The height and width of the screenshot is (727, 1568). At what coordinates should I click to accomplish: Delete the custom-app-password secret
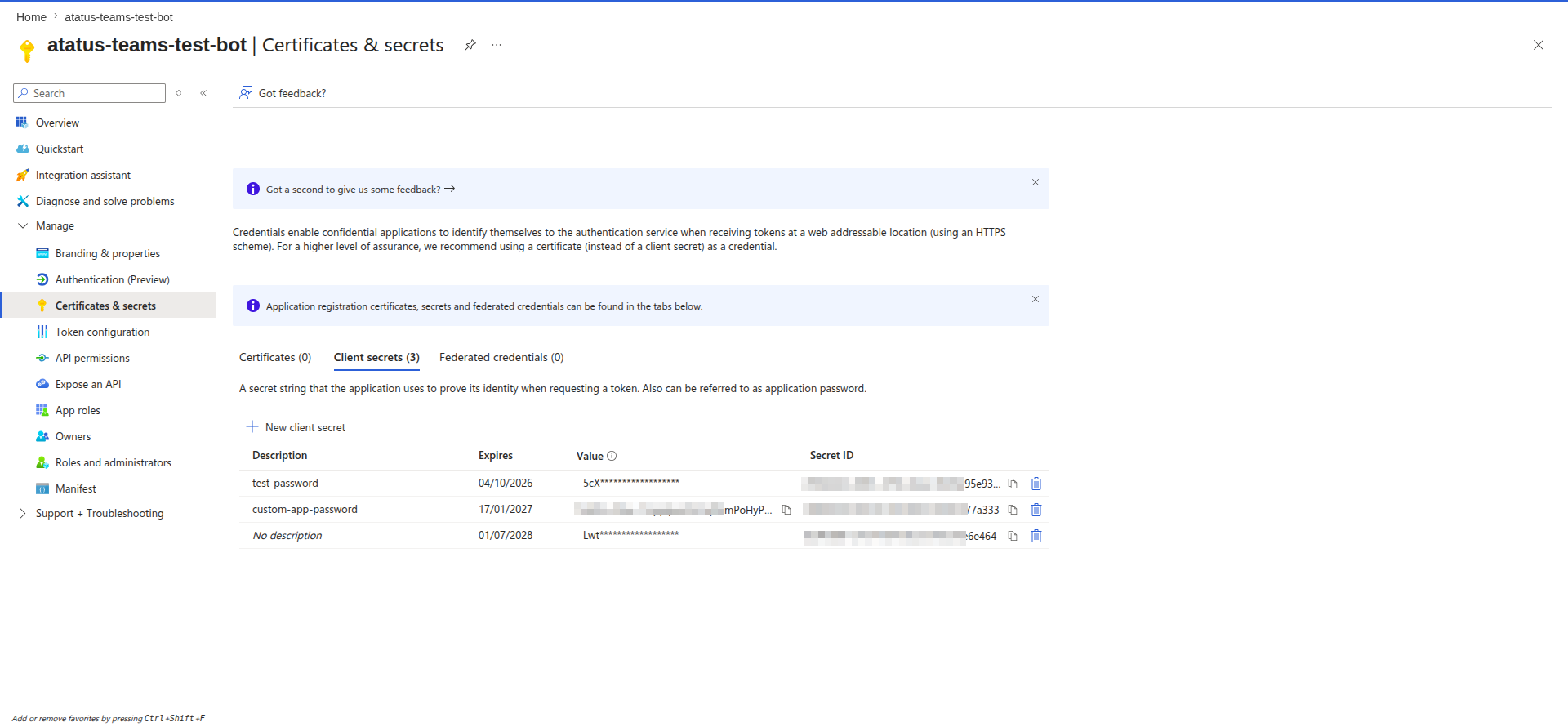tap(1036, 510)
